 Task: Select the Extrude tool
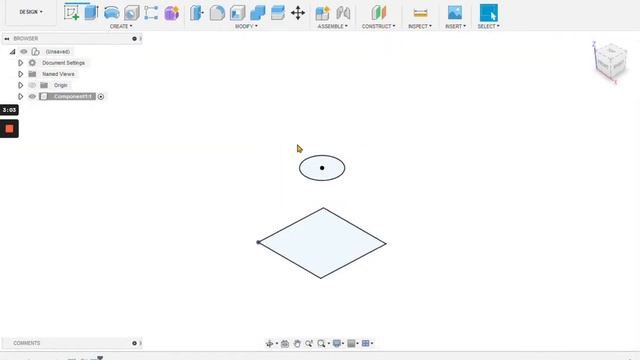pyautogui.click(x=91, y=13)
